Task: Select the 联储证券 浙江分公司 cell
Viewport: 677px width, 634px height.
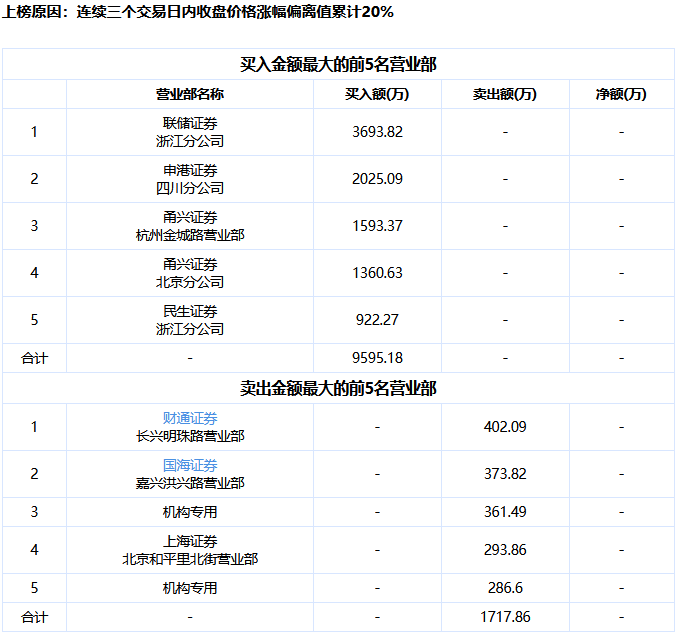Action: [x=190, y=132]
